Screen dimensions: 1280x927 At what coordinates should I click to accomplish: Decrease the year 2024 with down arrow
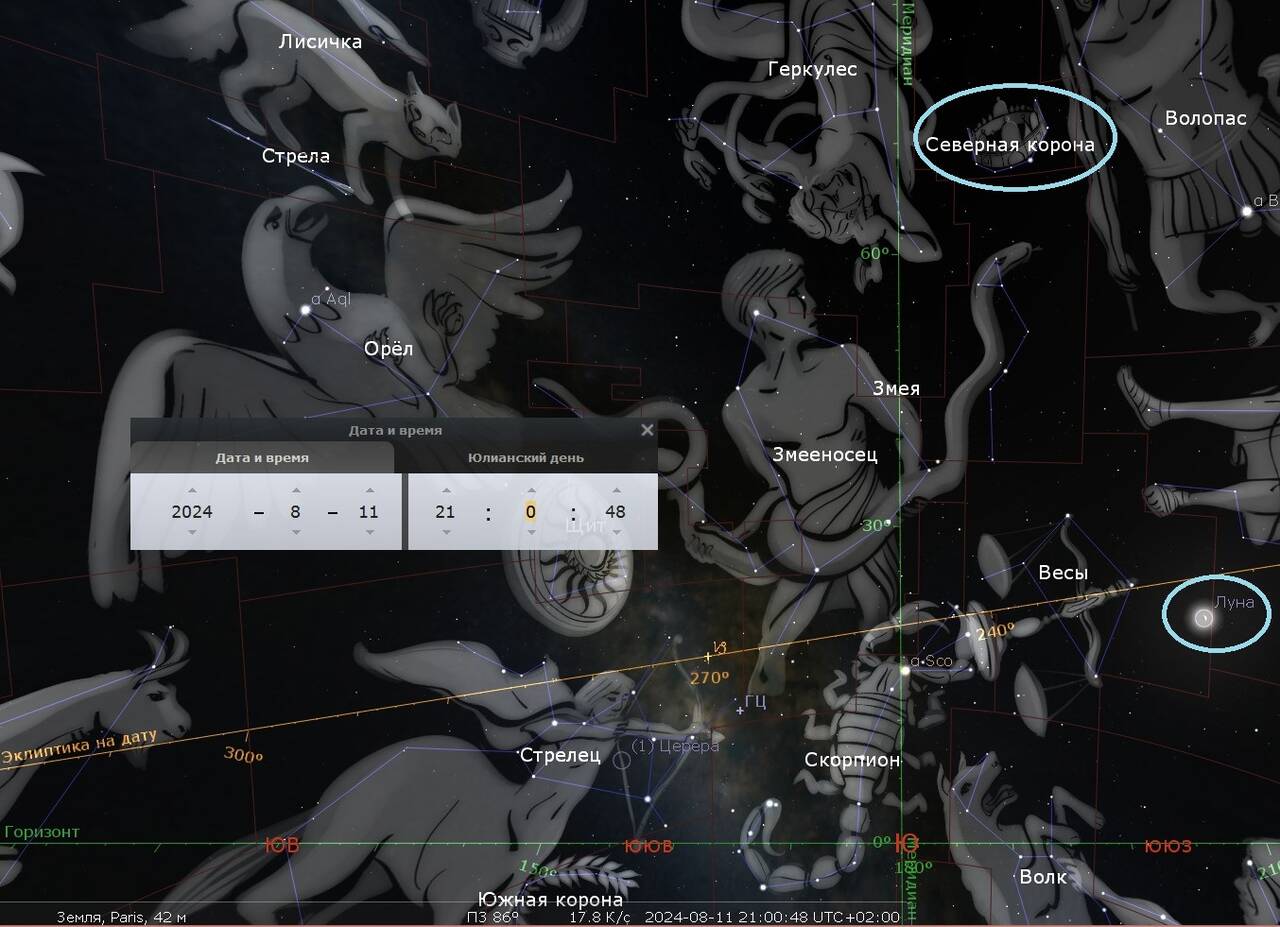(192, 532)
